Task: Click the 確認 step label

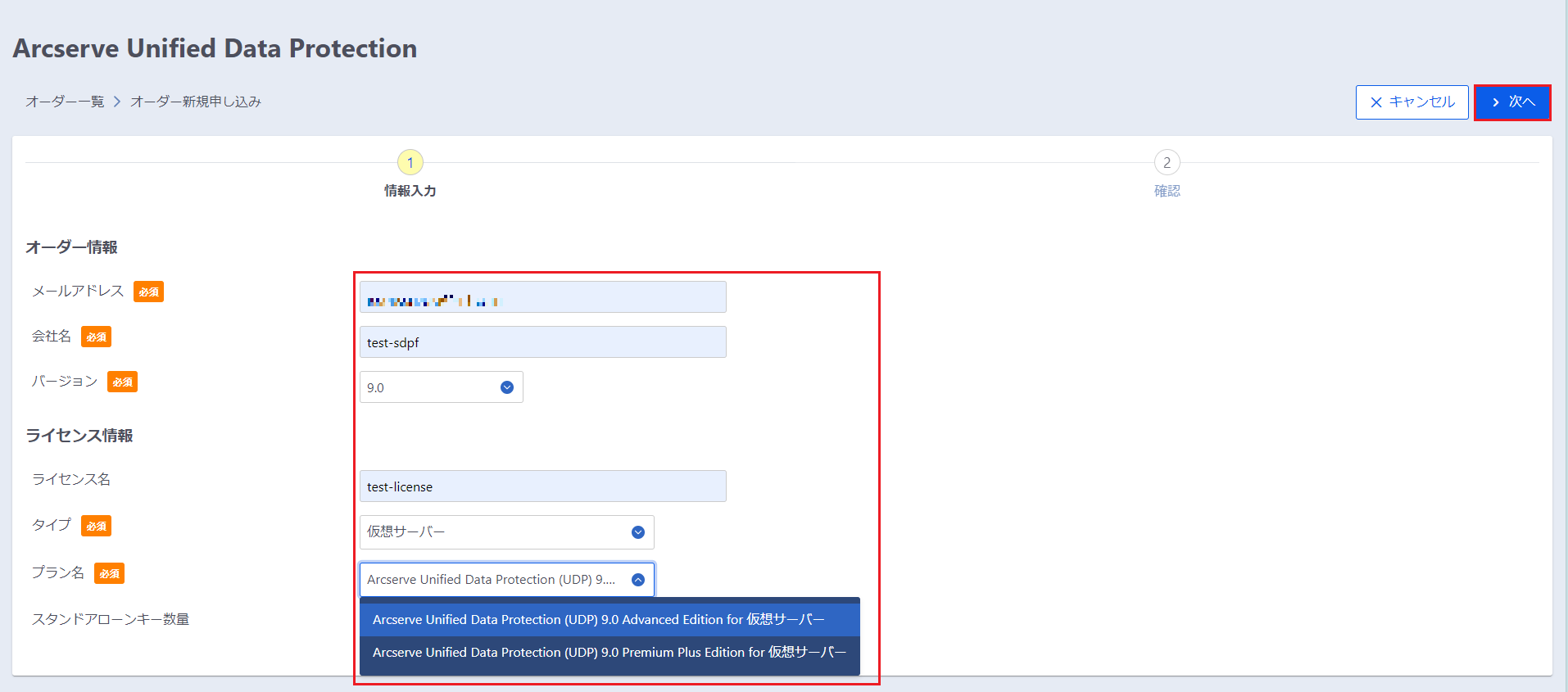Action: coord(1167,191)
